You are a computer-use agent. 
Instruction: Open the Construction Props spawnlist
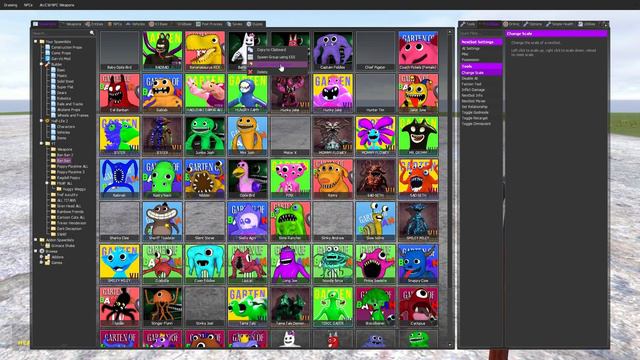point(67,47)
